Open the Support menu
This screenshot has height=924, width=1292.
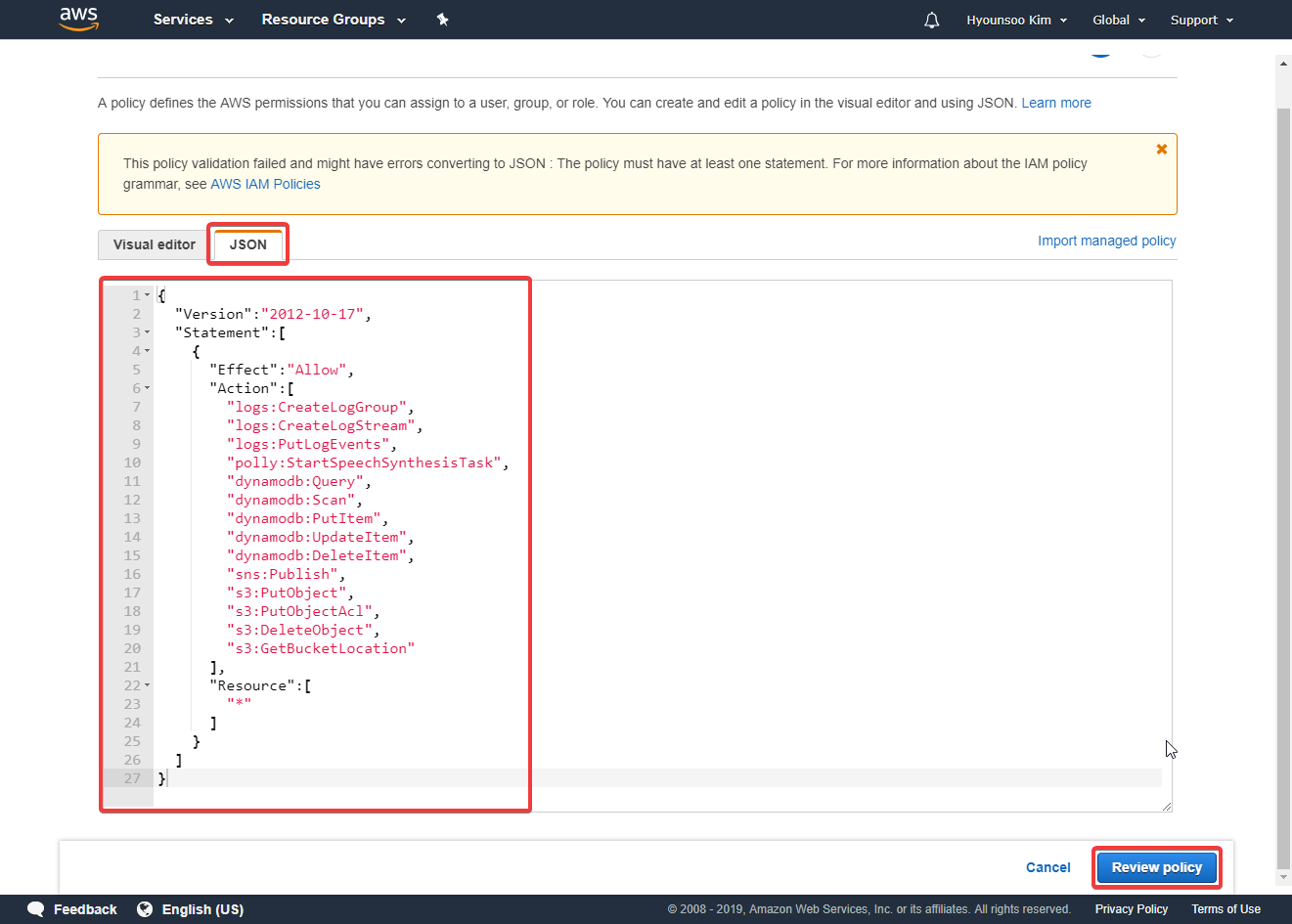[1202, 20]
